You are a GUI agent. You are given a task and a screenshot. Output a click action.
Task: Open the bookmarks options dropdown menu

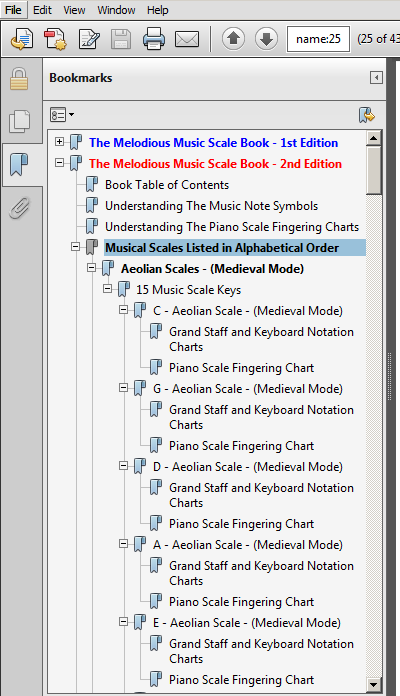point(62,115)
